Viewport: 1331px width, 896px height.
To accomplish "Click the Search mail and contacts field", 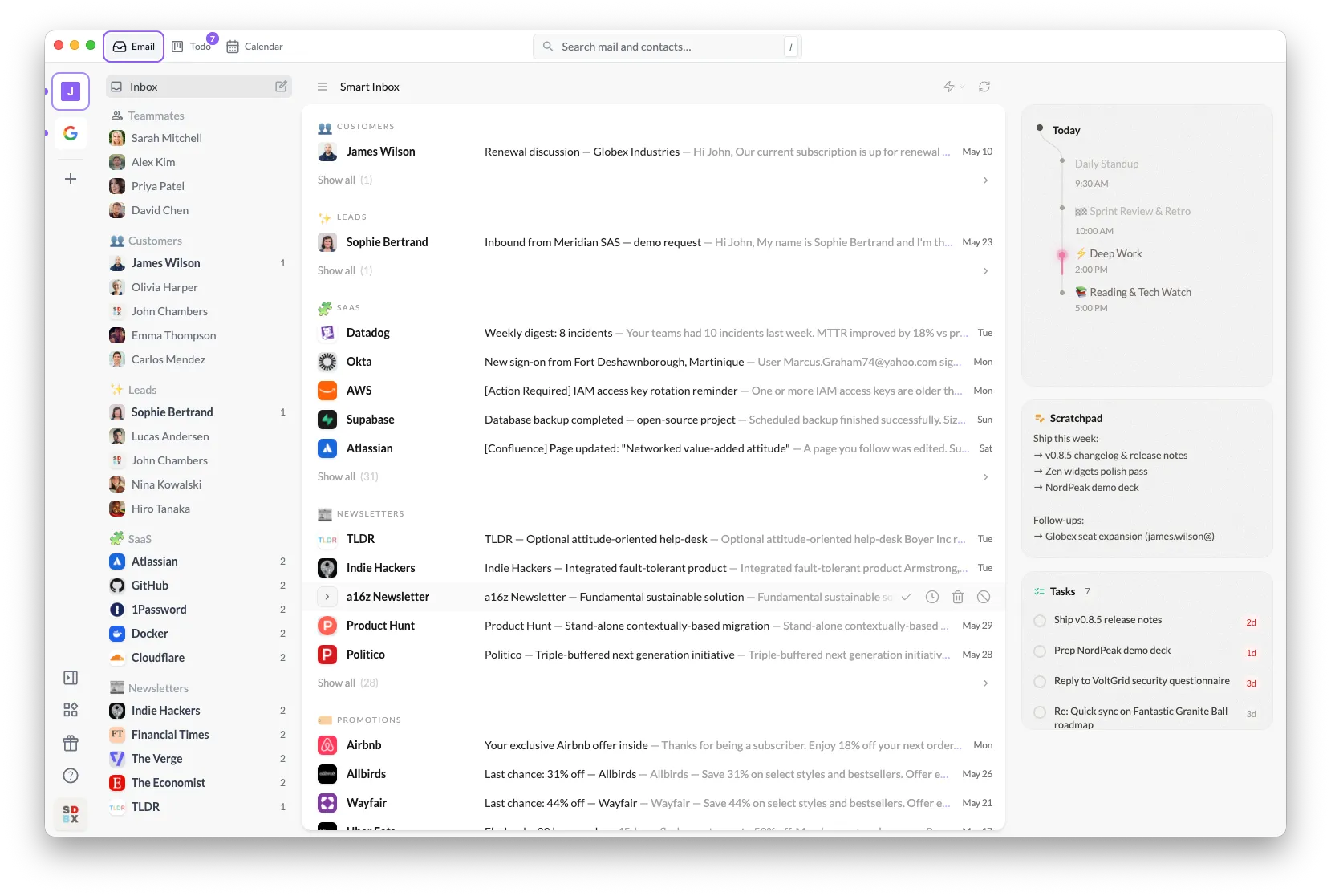I will (668, 47).
